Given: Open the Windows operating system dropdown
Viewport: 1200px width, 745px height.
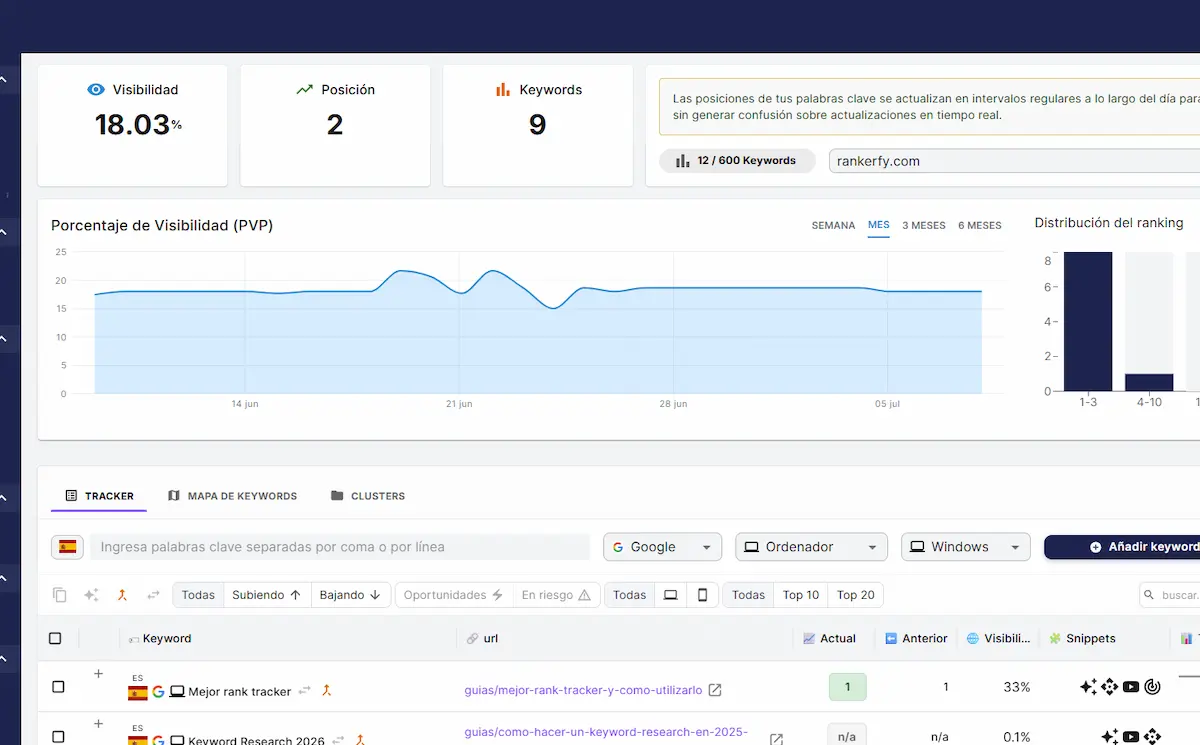Looking at the screenshot, I should (966, 547).
